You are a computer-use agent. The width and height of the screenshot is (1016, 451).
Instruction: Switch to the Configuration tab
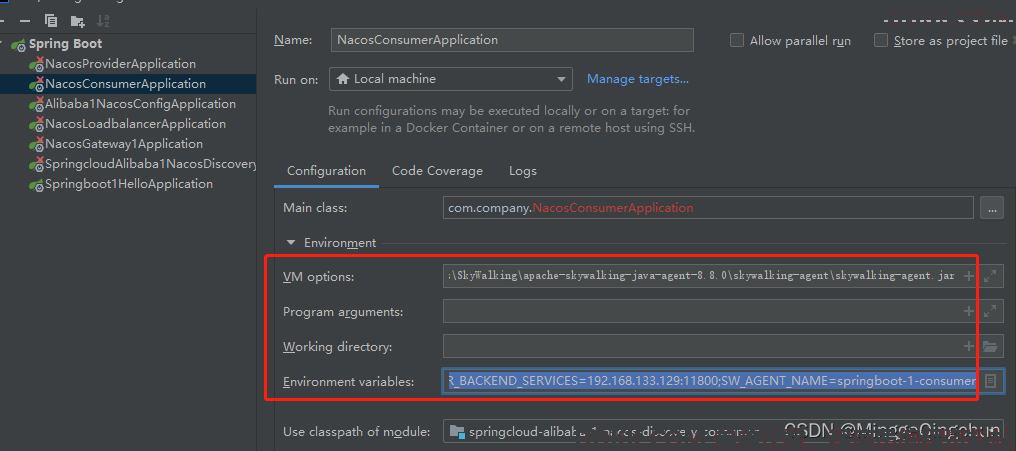pyautogui.click(x=327, y=171)
